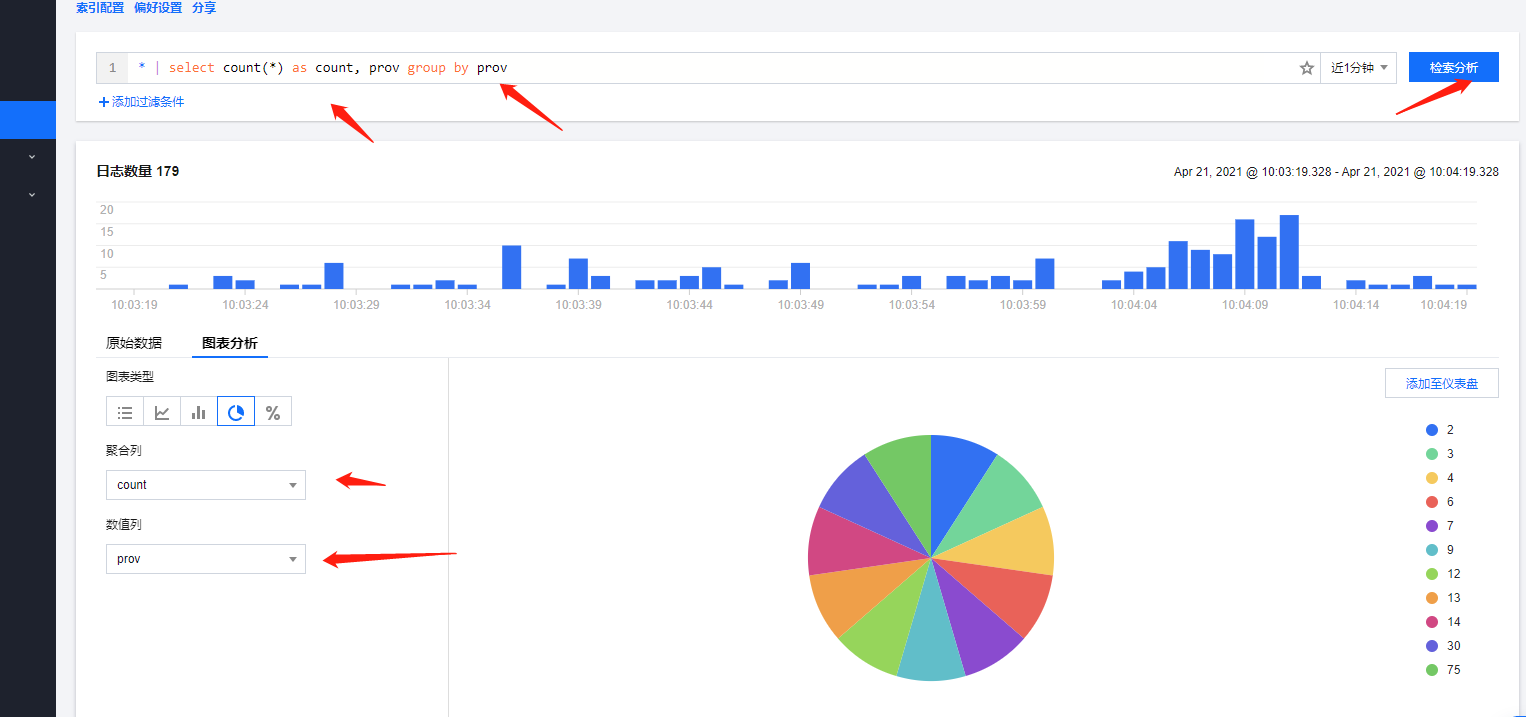Select the highlighted blue sidebar item
1526x717 pixels.
[x=28, y=119]
